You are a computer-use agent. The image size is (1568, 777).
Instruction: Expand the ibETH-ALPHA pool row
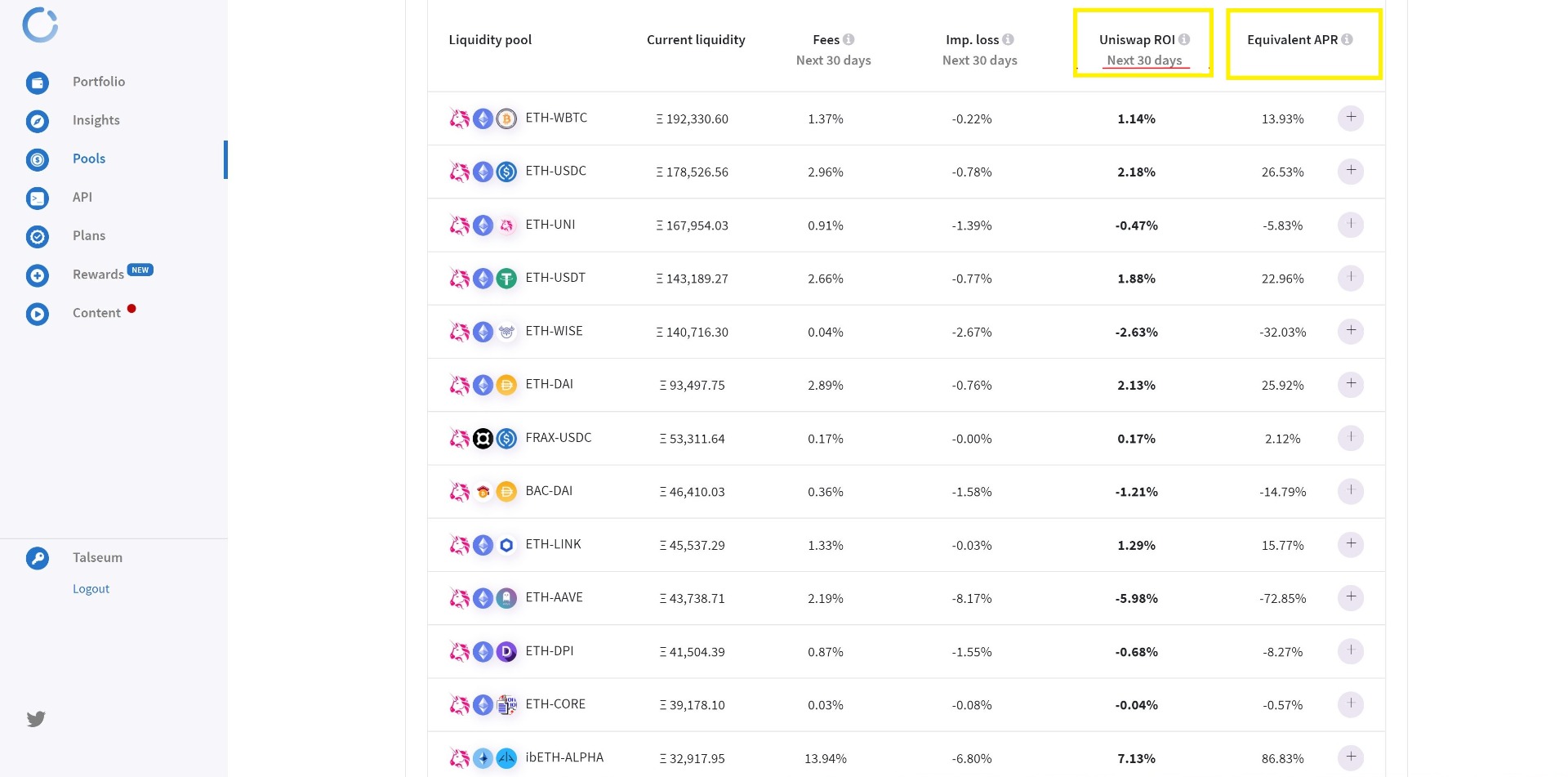tap(1351, 757)
